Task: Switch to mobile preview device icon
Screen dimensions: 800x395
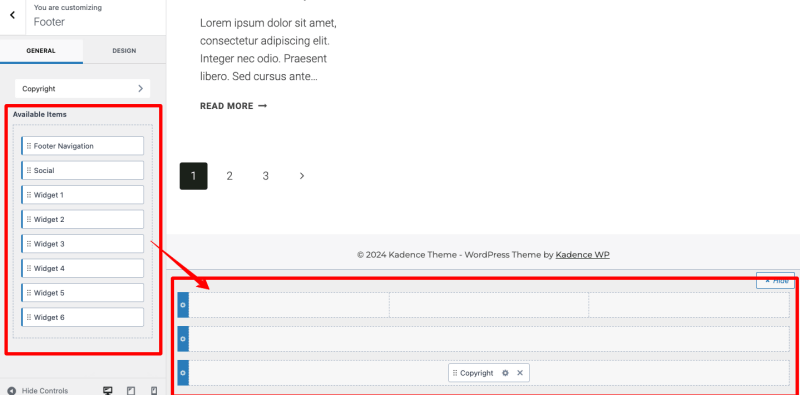Action: pyautogui.click(x=154, y=390)
